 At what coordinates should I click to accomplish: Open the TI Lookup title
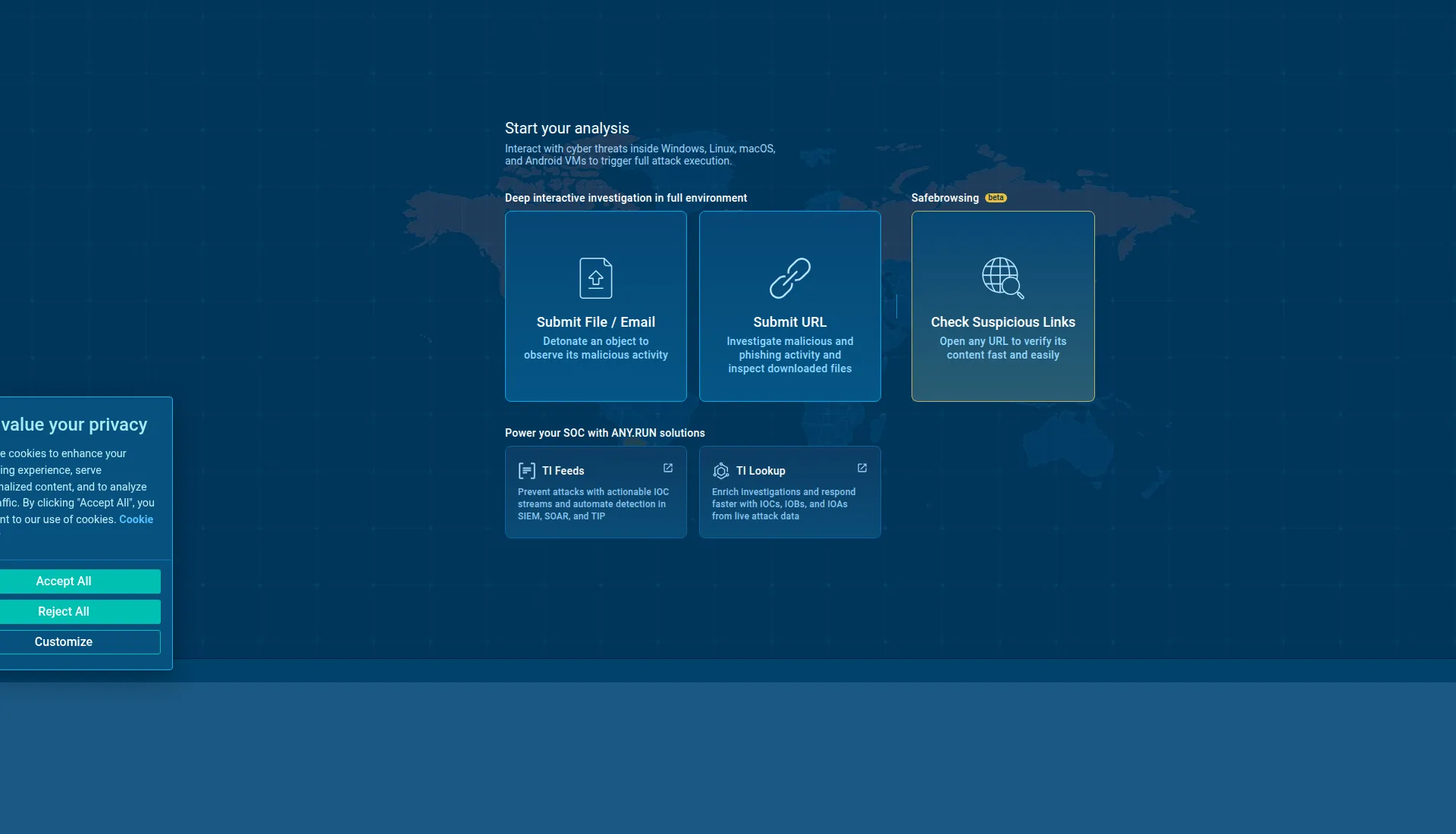coord(761,471)
